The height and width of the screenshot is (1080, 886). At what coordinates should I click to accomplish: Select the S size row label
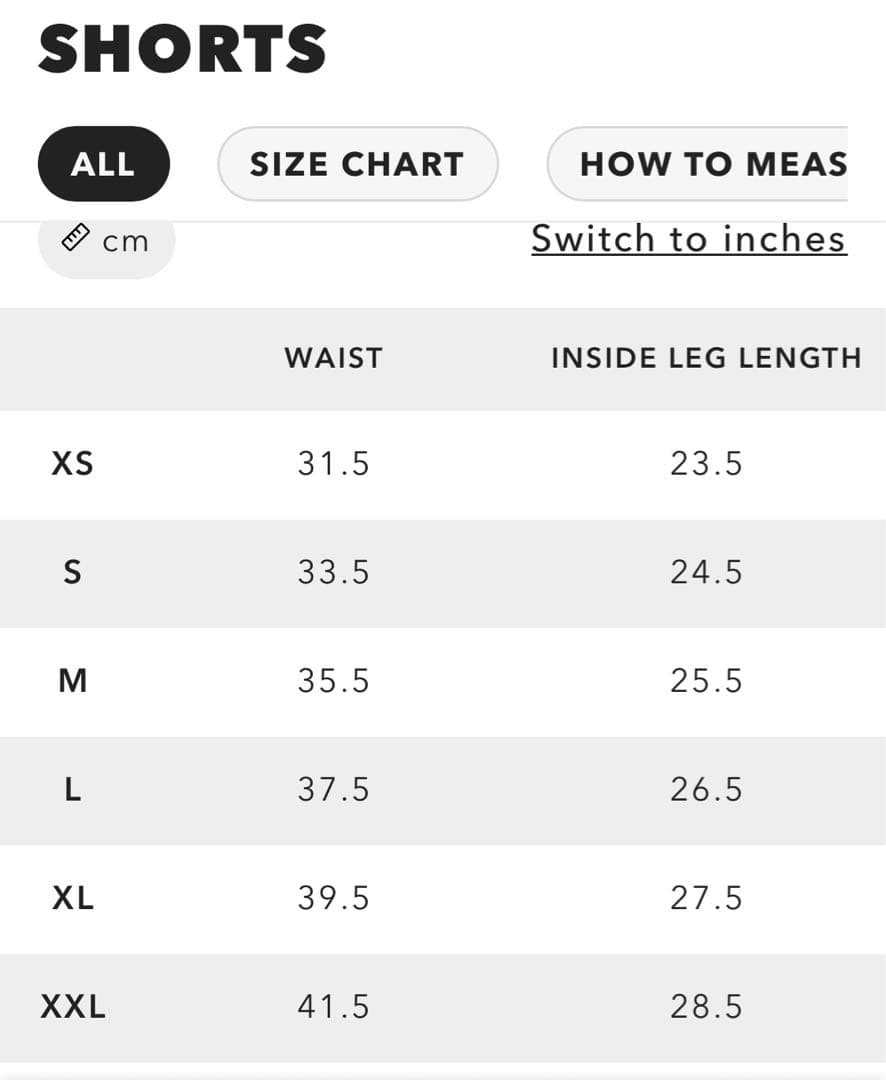[72, 572]
